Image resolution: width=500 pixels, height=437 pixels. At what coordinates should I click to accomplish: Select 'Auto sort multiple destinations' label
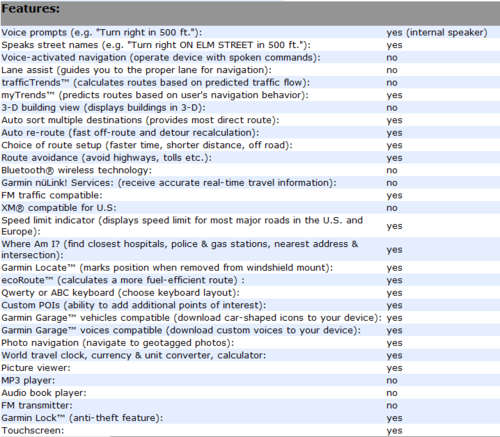click(140, 120)
